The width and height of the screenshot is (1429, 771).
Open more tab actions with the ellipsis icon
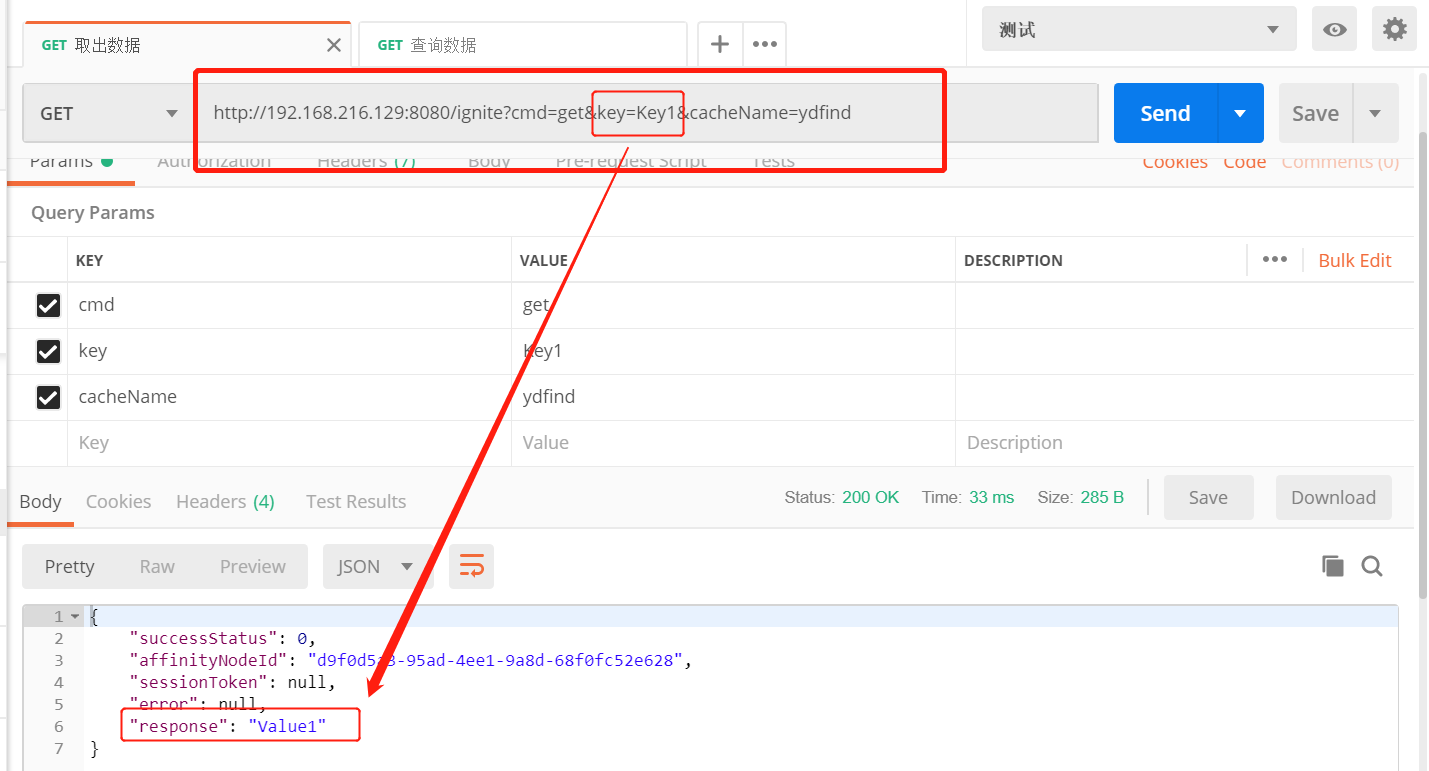click(x=765, y=44)
